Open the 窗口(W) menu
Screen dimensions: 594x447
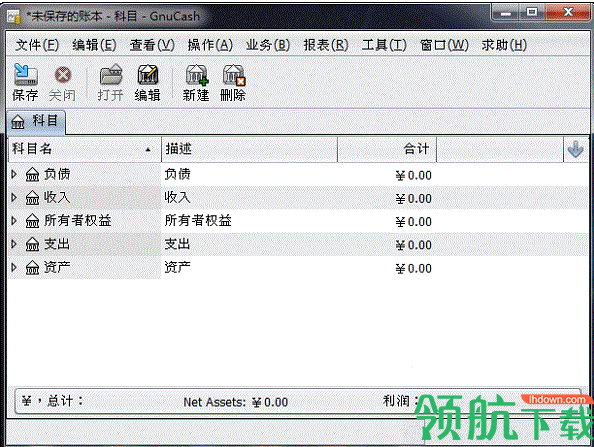(444, 45)
